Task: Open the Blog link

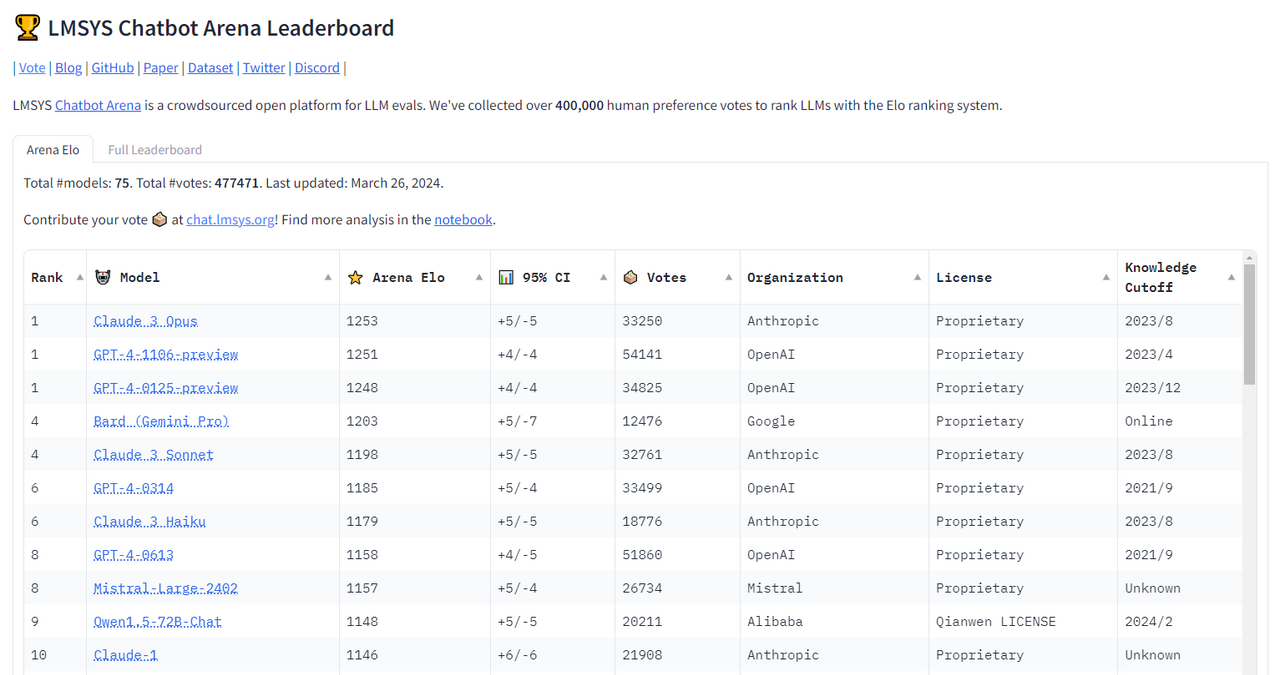Action: pyautogui.click(x=68, y=67)
